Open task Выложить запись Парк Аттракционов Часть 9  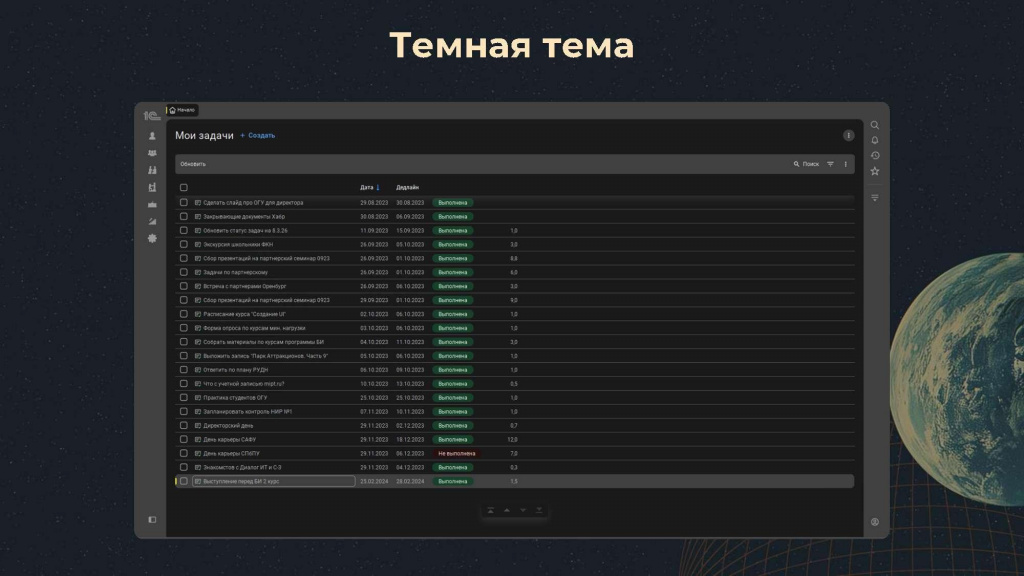click(266, 356)
